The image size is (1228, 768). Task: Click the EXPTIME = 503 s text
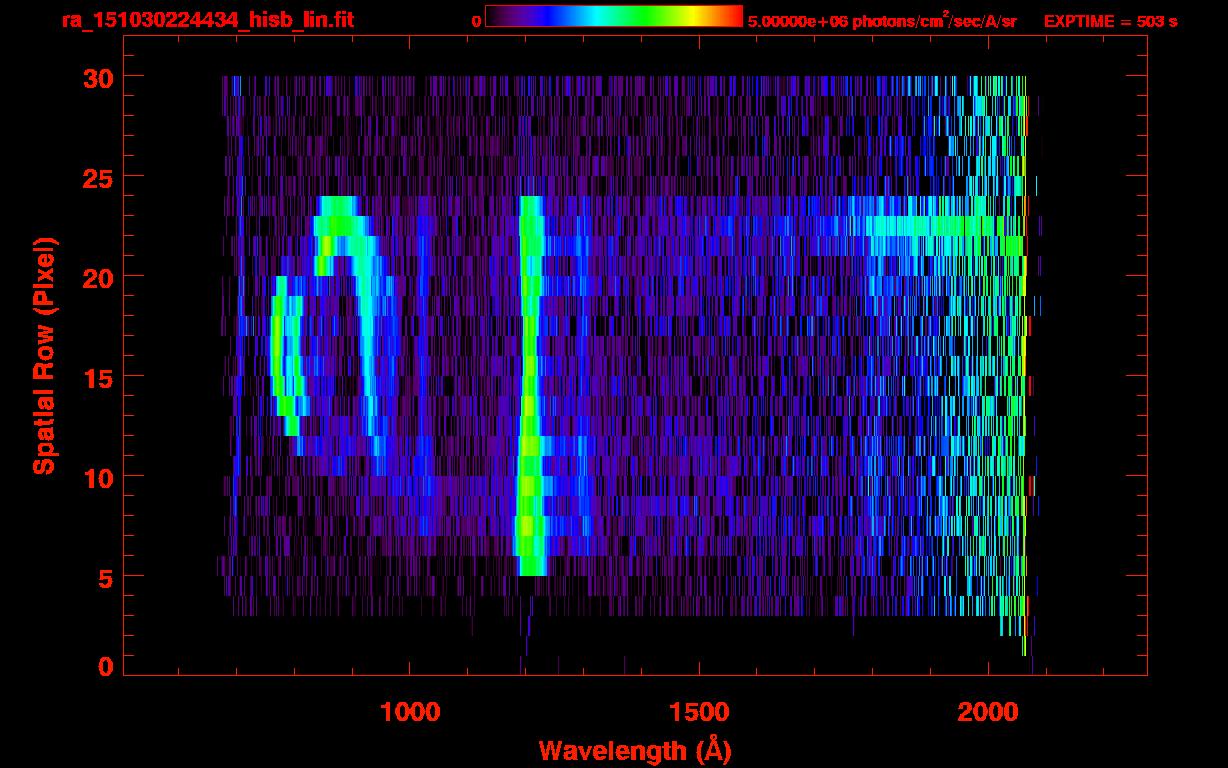(x=1110, y=21)
